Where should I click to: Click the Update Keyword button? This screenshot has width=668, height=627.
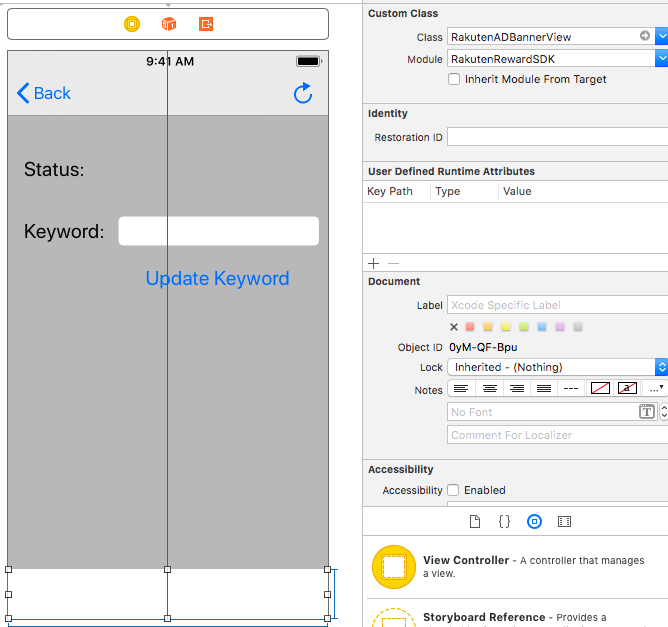[x=217, y=279]
